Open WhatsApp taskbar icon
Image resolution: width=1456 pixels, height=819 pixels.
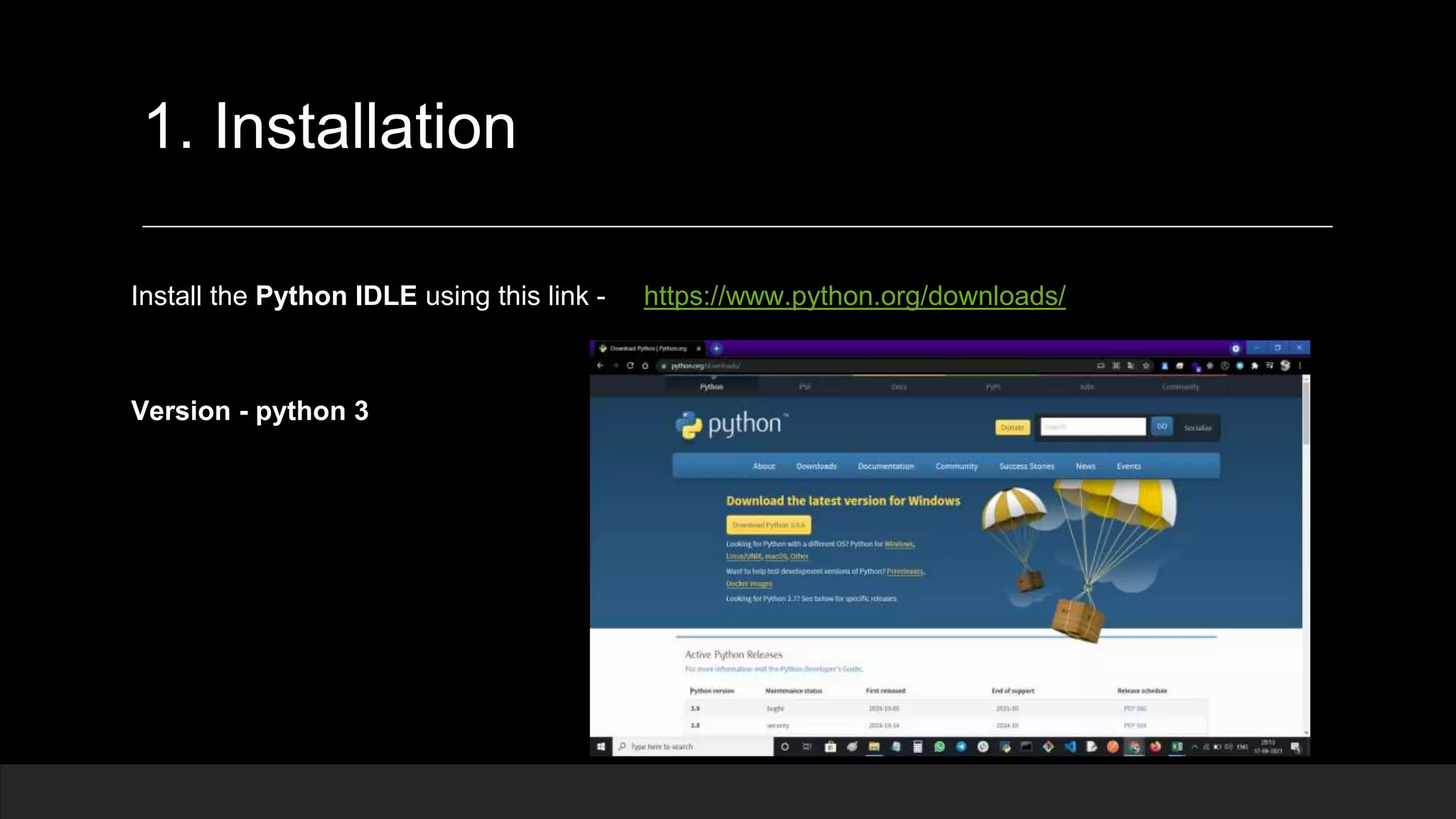(939, 746)
